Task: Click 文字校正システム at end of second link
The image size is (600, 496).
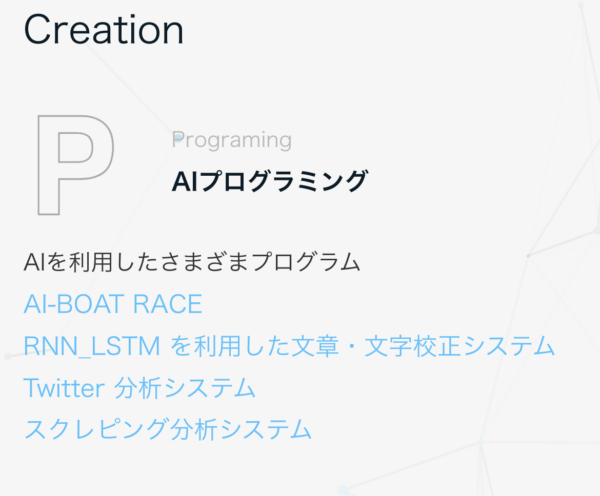Action: [x=459, y=346]
